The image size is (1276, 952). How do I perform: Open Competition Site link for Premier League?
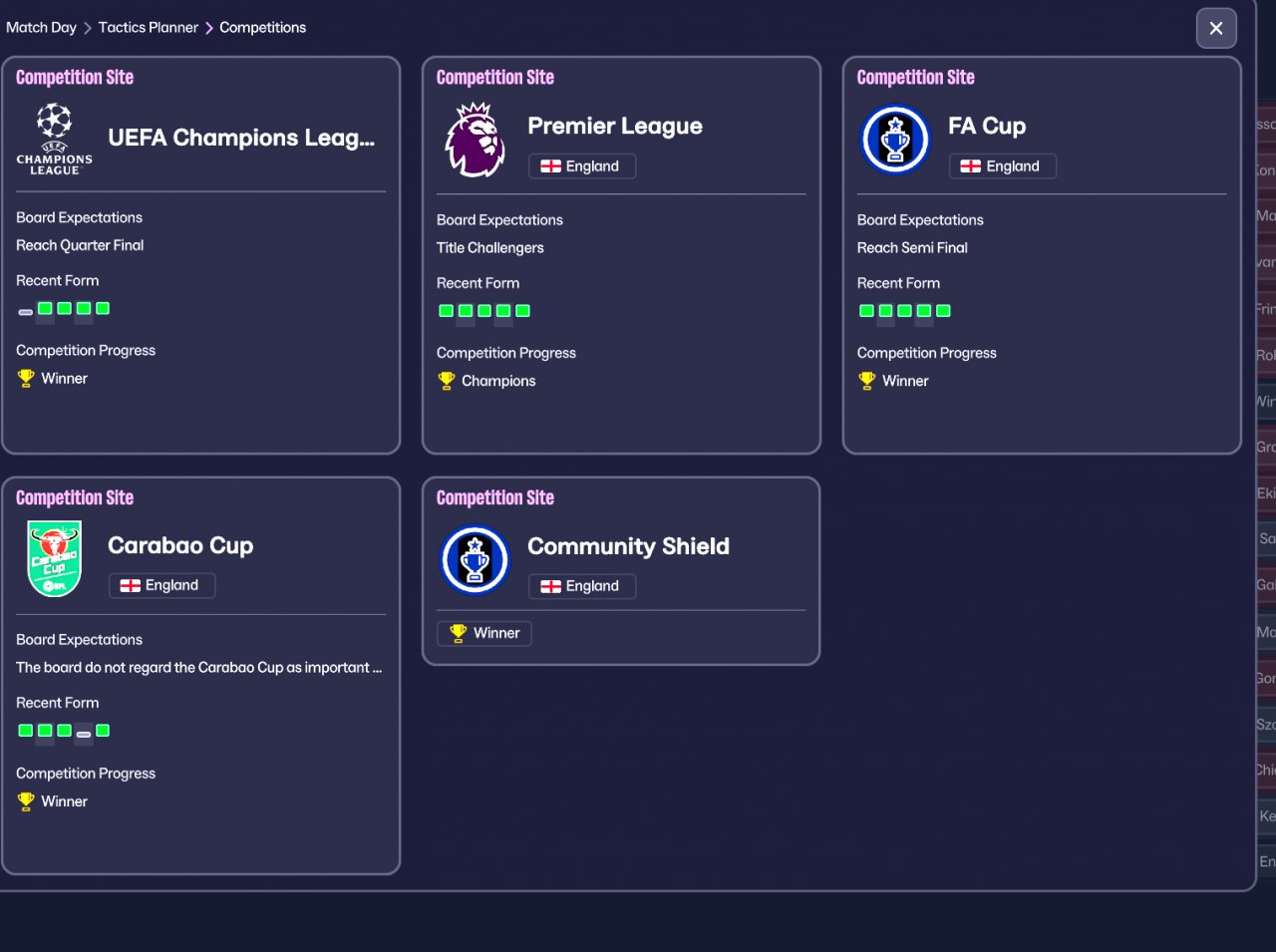[x=495, y=78]
